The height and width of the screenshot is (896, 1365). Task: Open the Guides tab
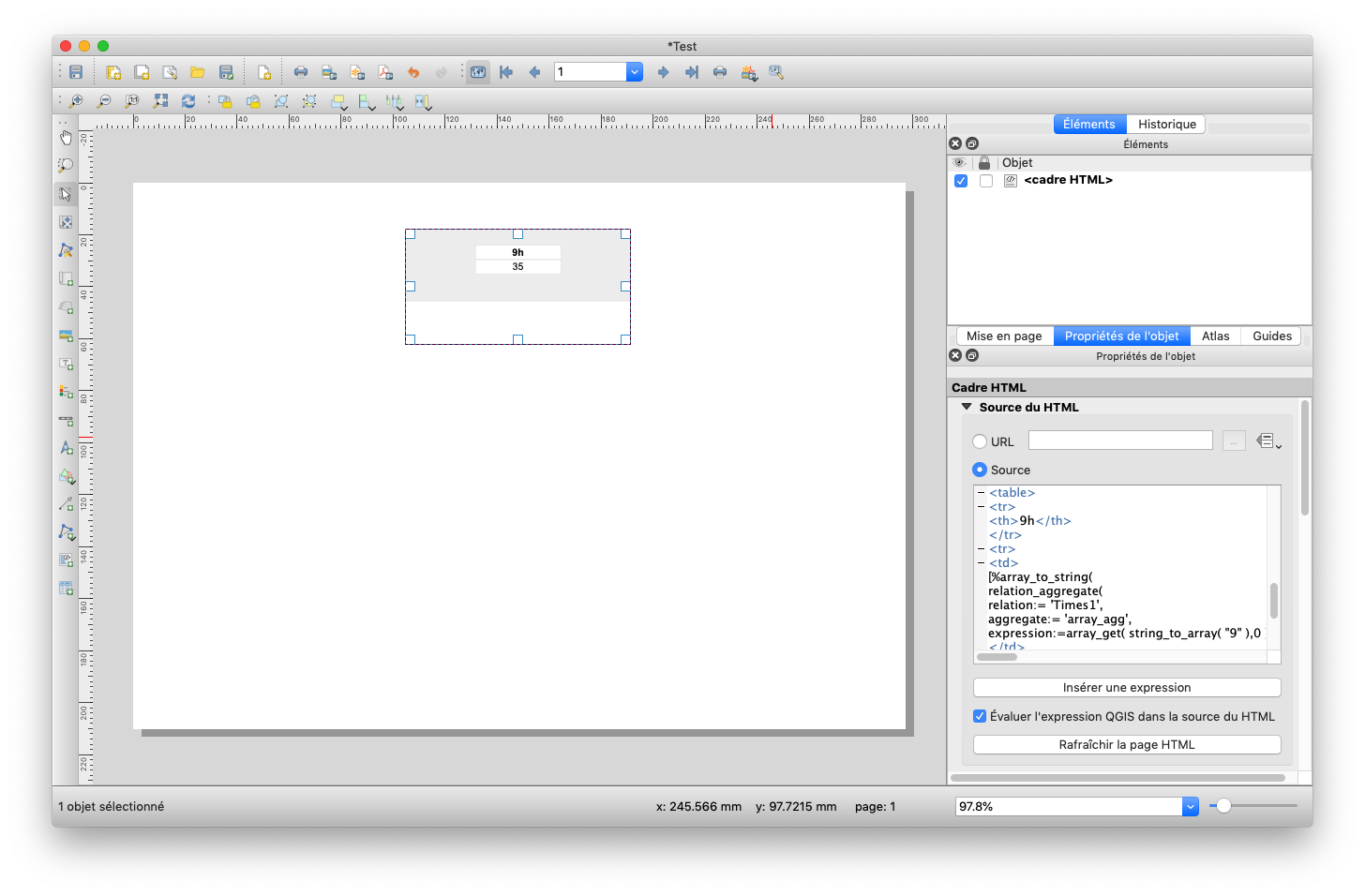pos(1272,336)
